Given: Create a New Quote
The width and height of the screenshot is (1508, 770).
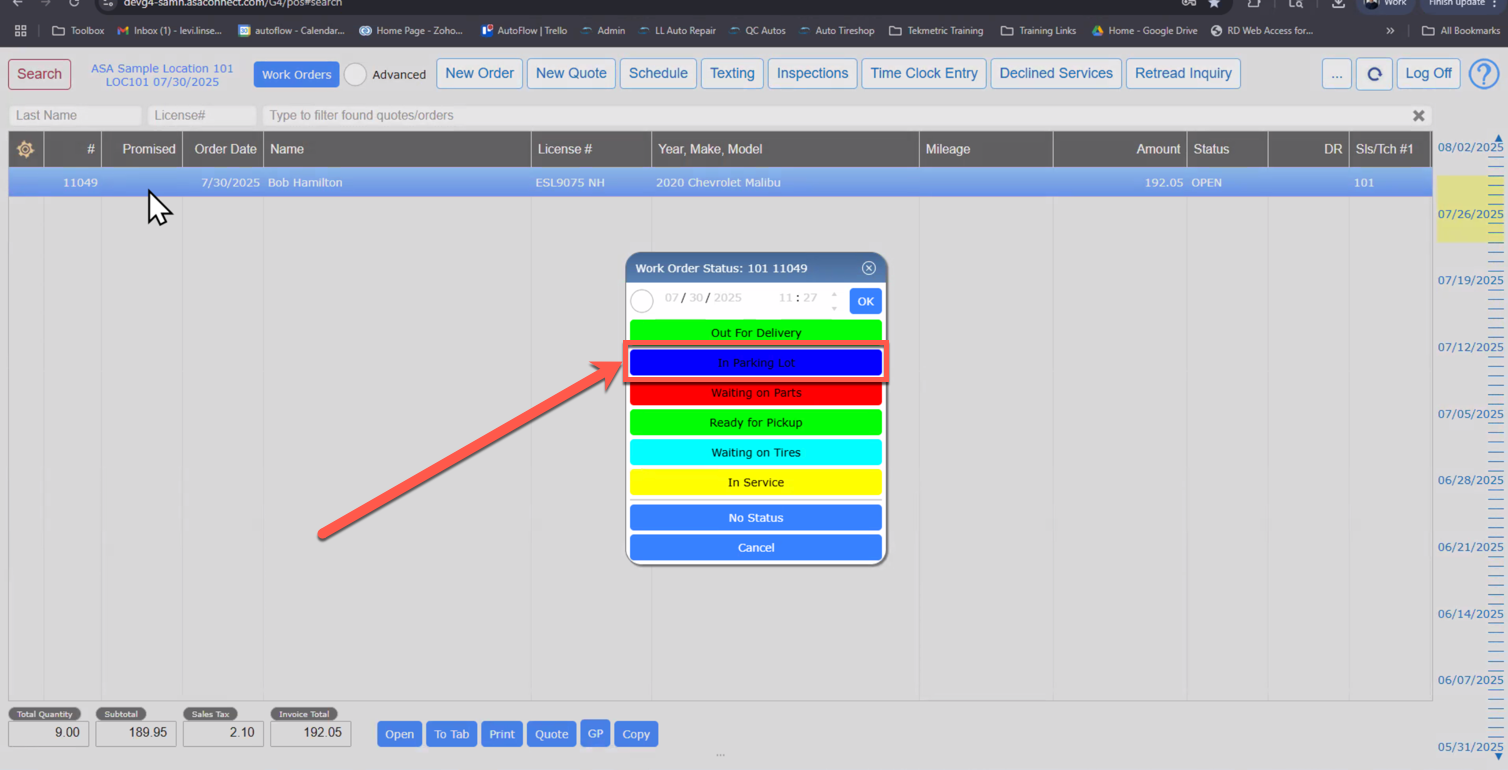Looking at the screenshot, I should click(x=571, y=74).
